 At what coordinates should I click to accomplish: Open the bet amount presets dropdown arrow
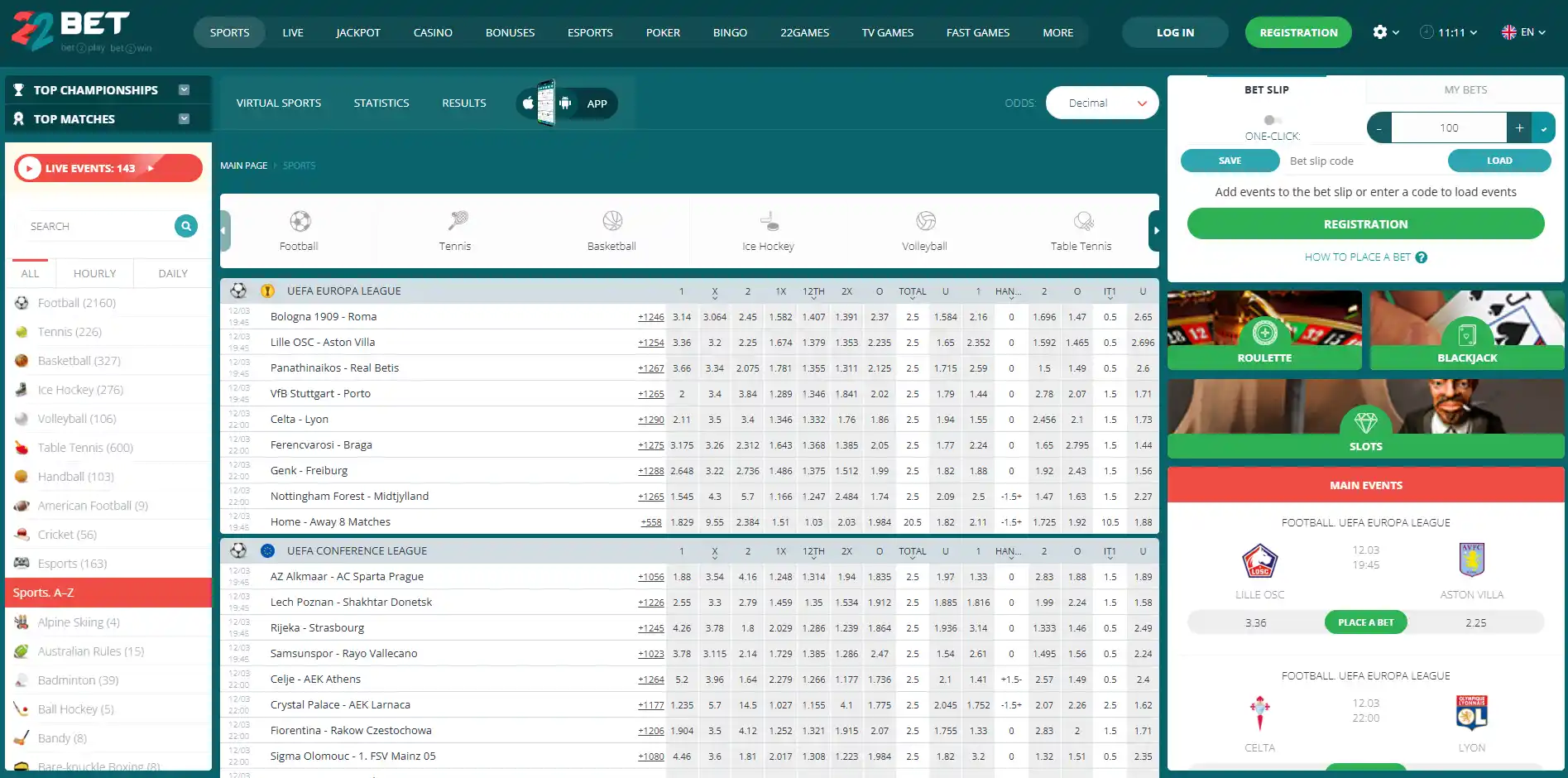1543,127
